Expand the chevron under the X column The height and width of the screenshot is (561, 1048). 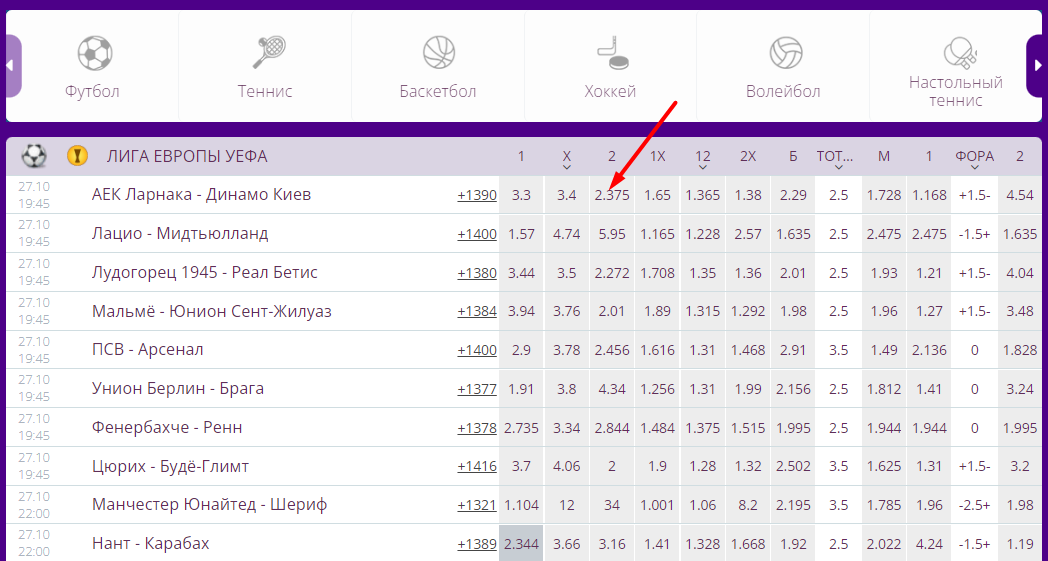coord(566,166)
